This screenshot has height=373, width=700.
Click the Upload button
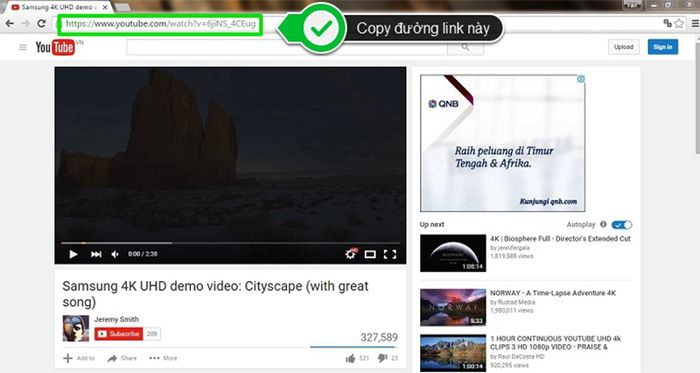pyautogui.click(x=623, y=47)
